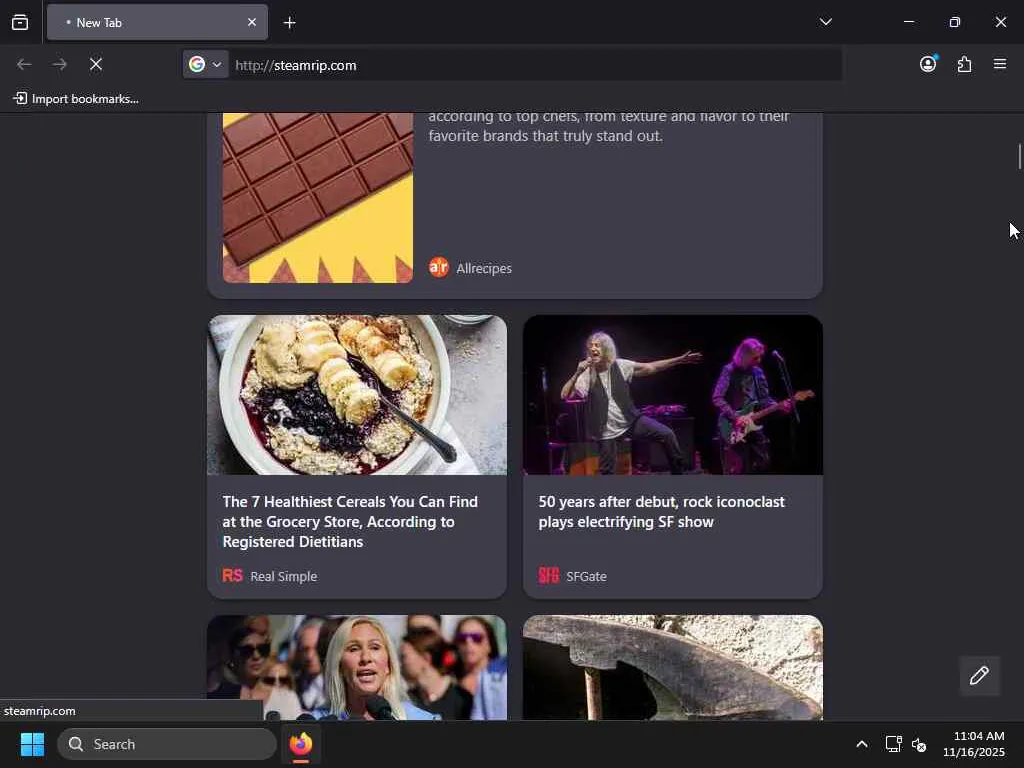
Task: Click the page vertical scrollbar thumb
Action: pyautogui.click(x=1019, y=157)
